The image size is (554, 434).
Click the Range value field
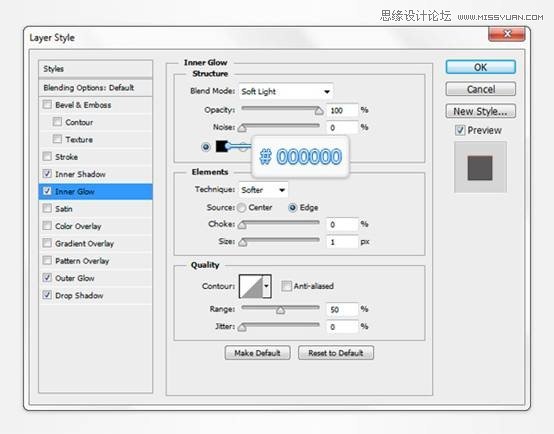(x=342, y=310)
